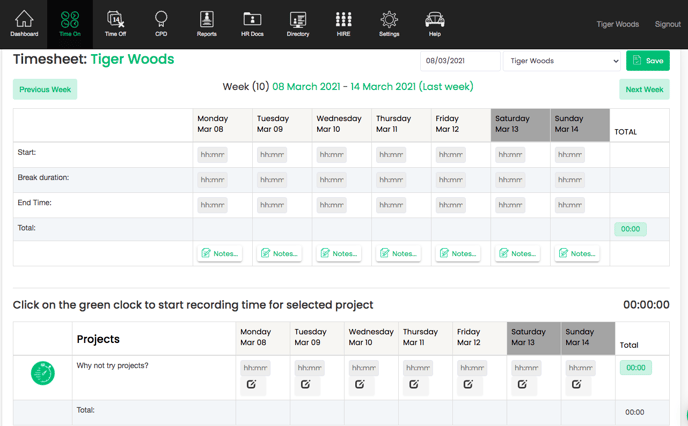This screenshot has width=688, height=426.
Task: Open the Help menu item
Action: tap(435, 24)
